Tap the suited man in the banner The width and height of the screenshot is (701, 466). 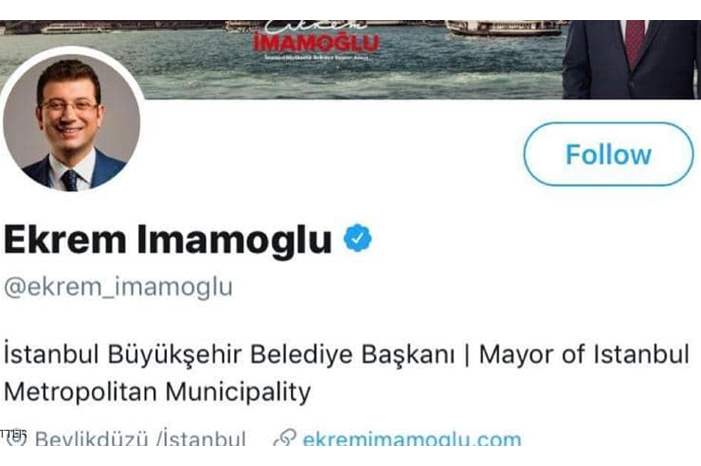click(631, 59)
